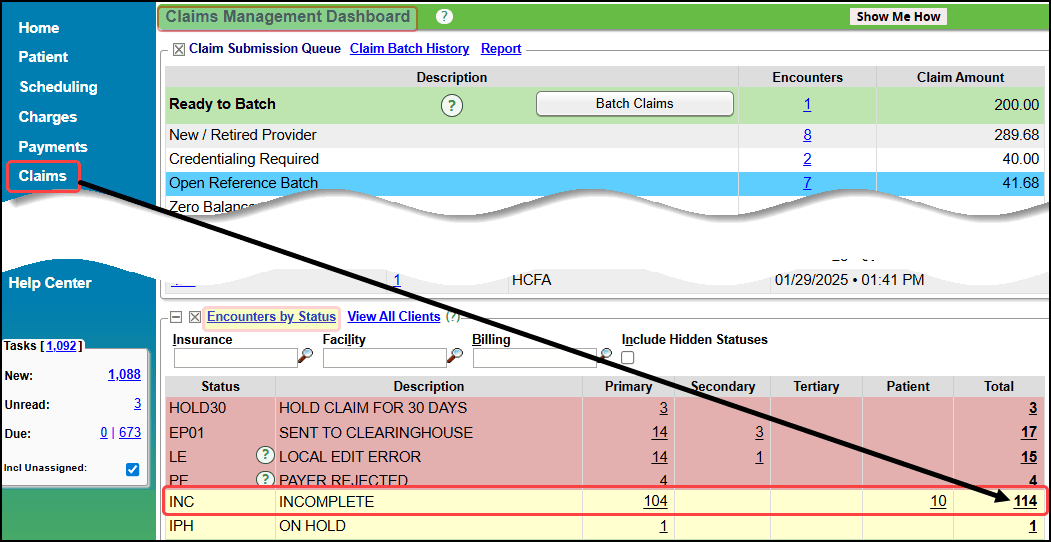Viewport: 1051px width, 542px height.
Task: Click the help icon beside Claims Management Dashboard
Action: pos(445,17)
